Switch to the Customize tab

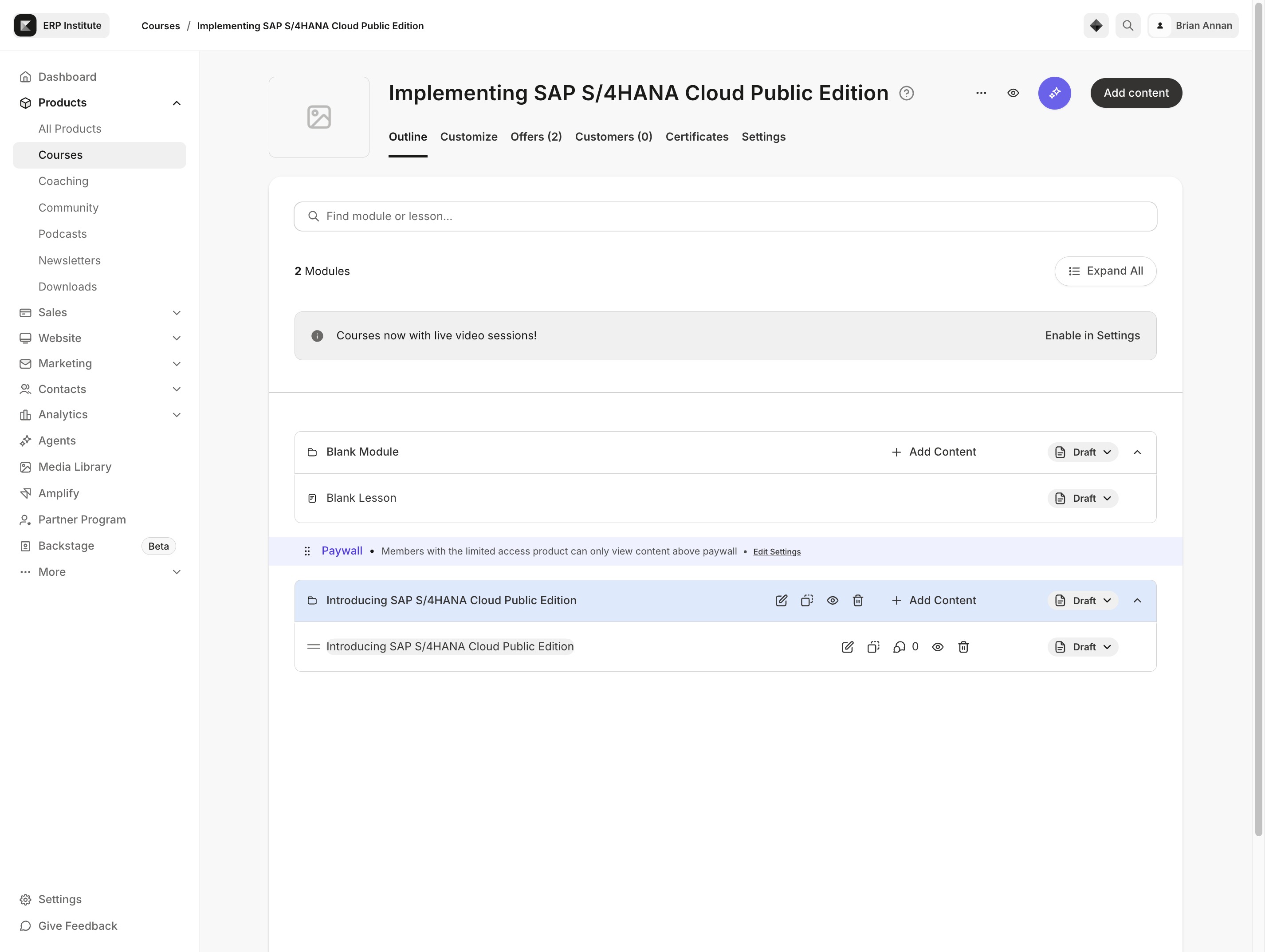[468, 137]
